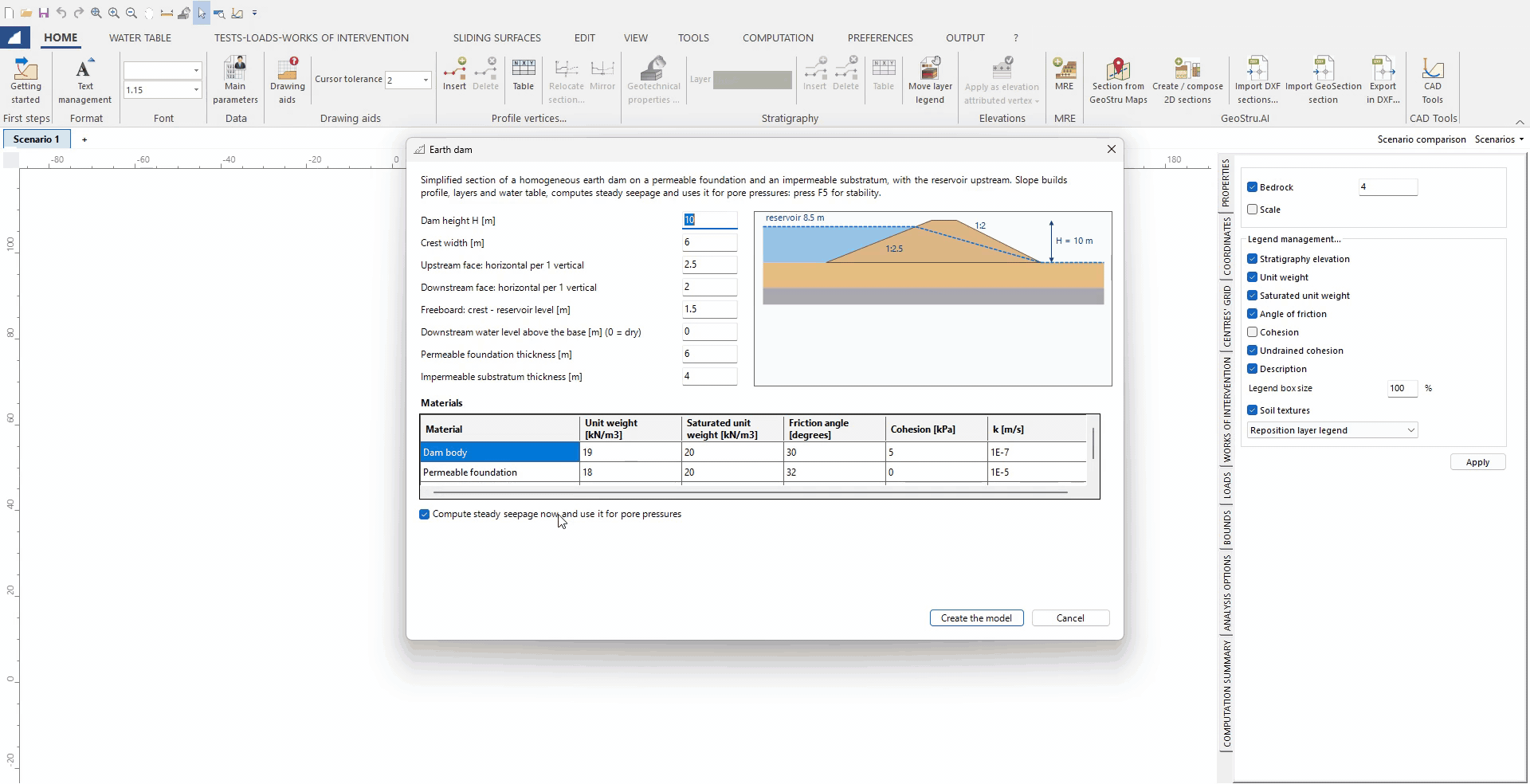1530x784 pixels.
Task: Open profile vertices Table icon
Action: pyautogui.click(x=524, y=74)
